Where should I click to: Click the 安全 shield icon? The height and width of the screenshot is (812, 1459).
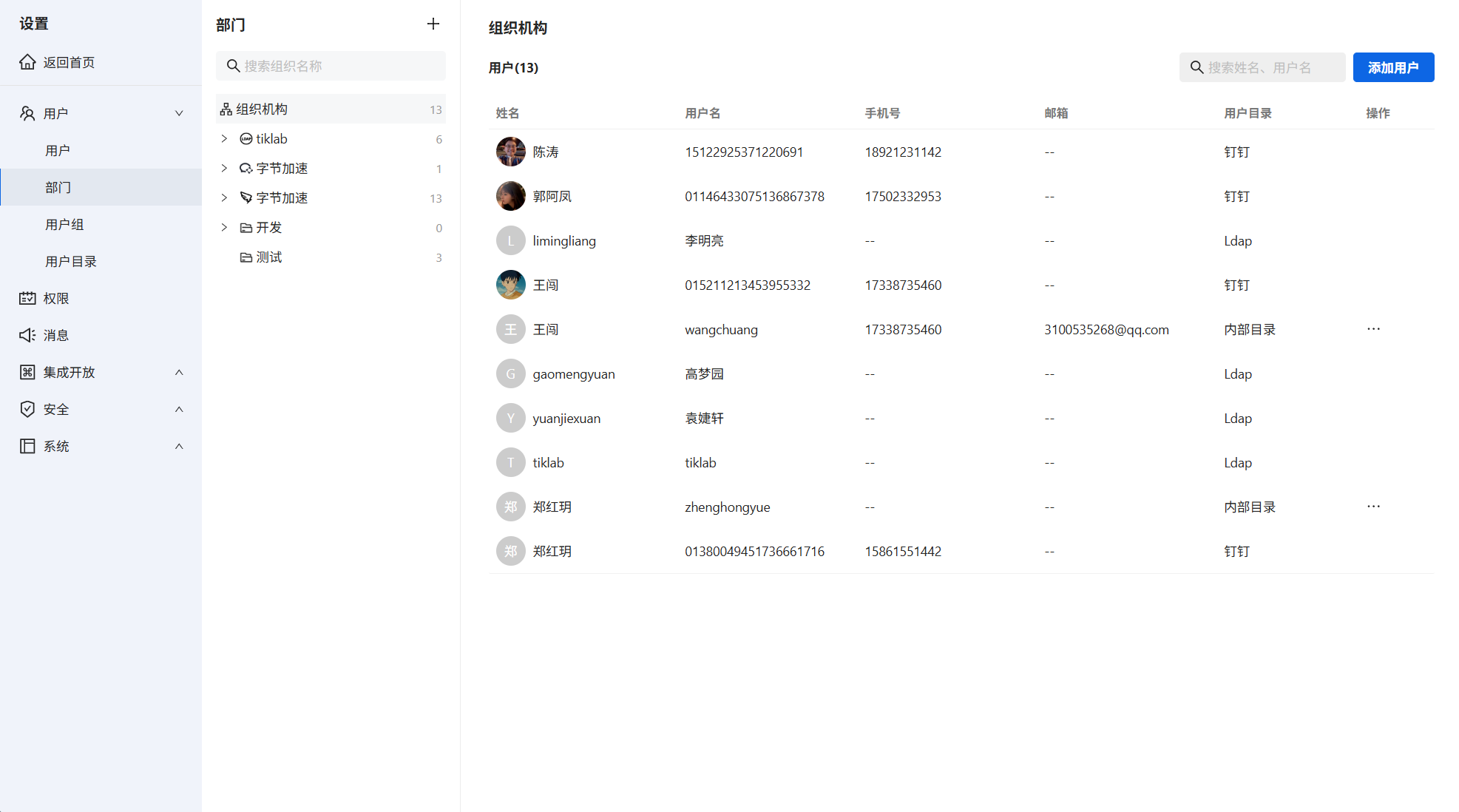point(27,409)
